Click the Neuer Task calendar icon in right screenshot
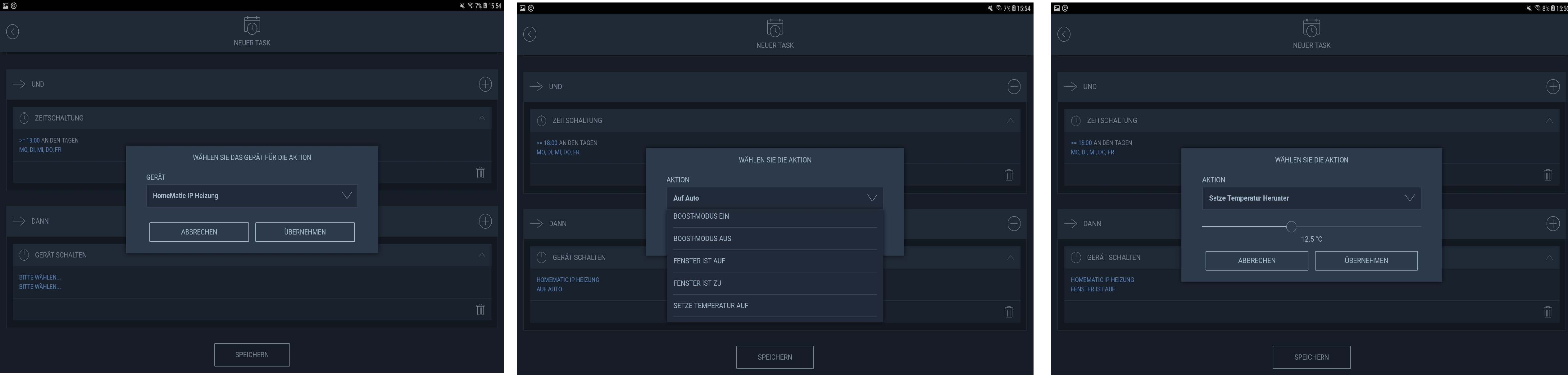 [x=1311, y=28]
